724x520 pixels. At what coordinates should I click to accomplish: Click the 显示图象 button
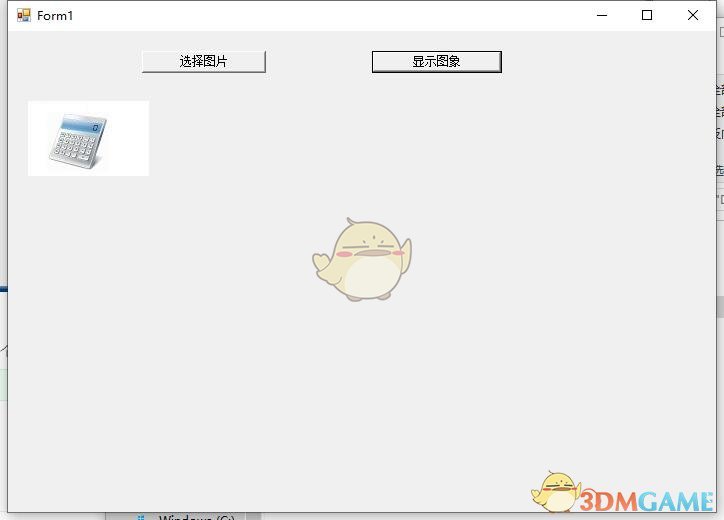click(436, 61)
